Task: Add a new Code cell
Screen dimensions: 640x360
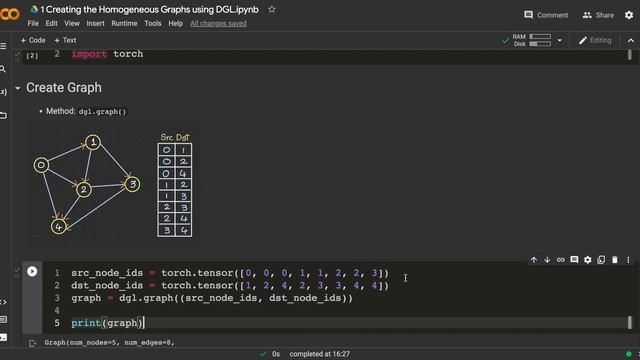Action: tap(33, 40)
